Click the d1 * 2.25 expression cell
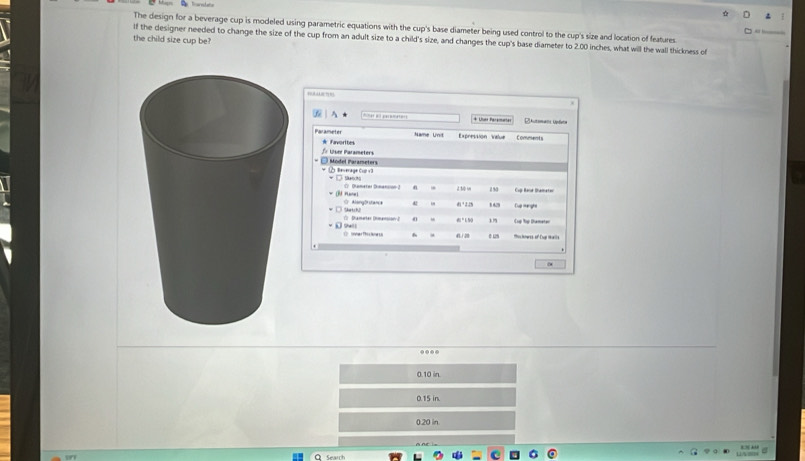The image size is (805, 461). pos(465,204)
